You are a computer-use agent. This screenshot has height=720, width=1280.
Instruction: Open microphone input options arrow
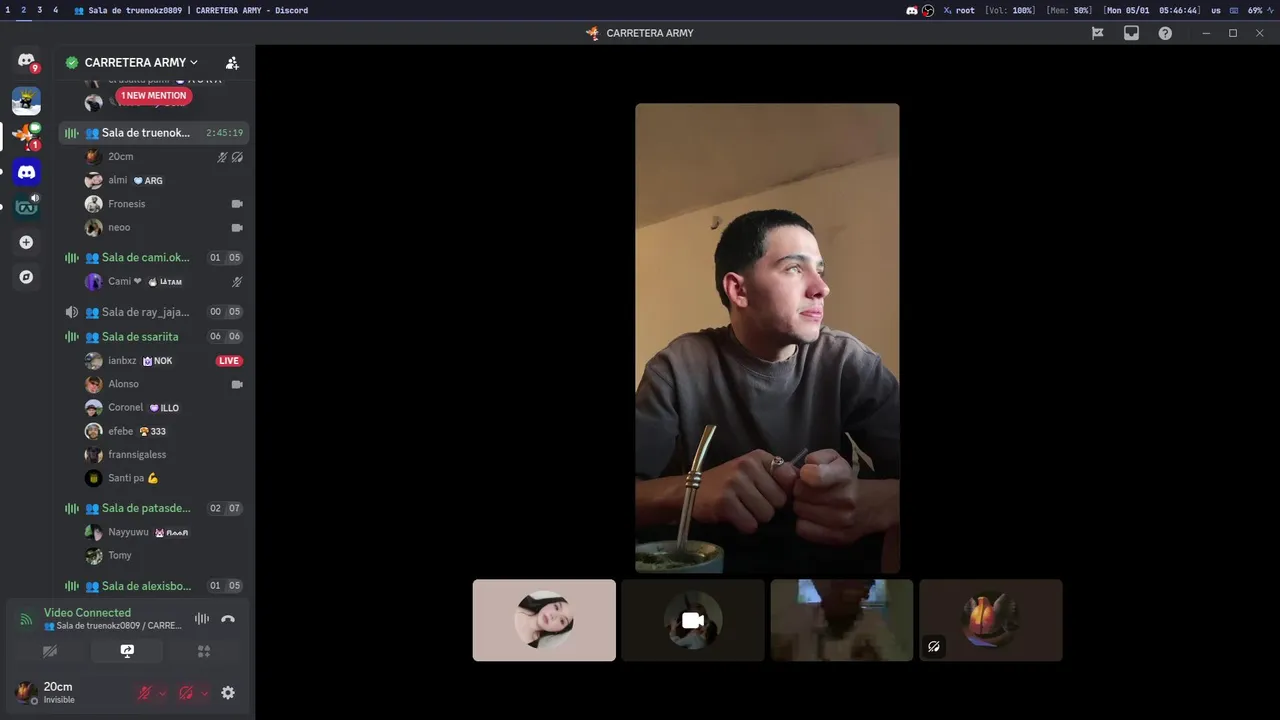[163, 693]
